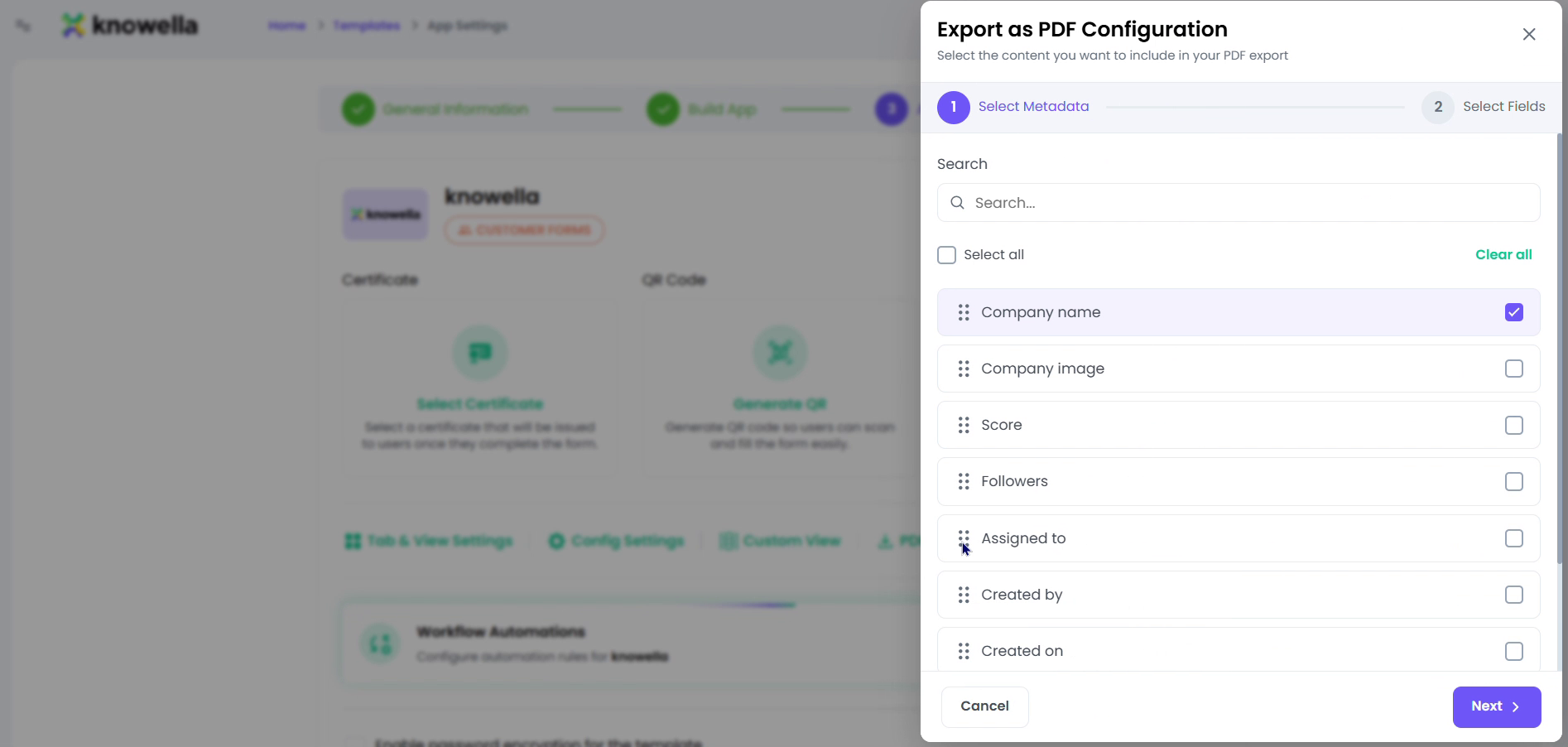Image resolution: width=1568 pixels, height=747 pixels.
Task: Click the Cancel button
Action: [x=984, y=706]
